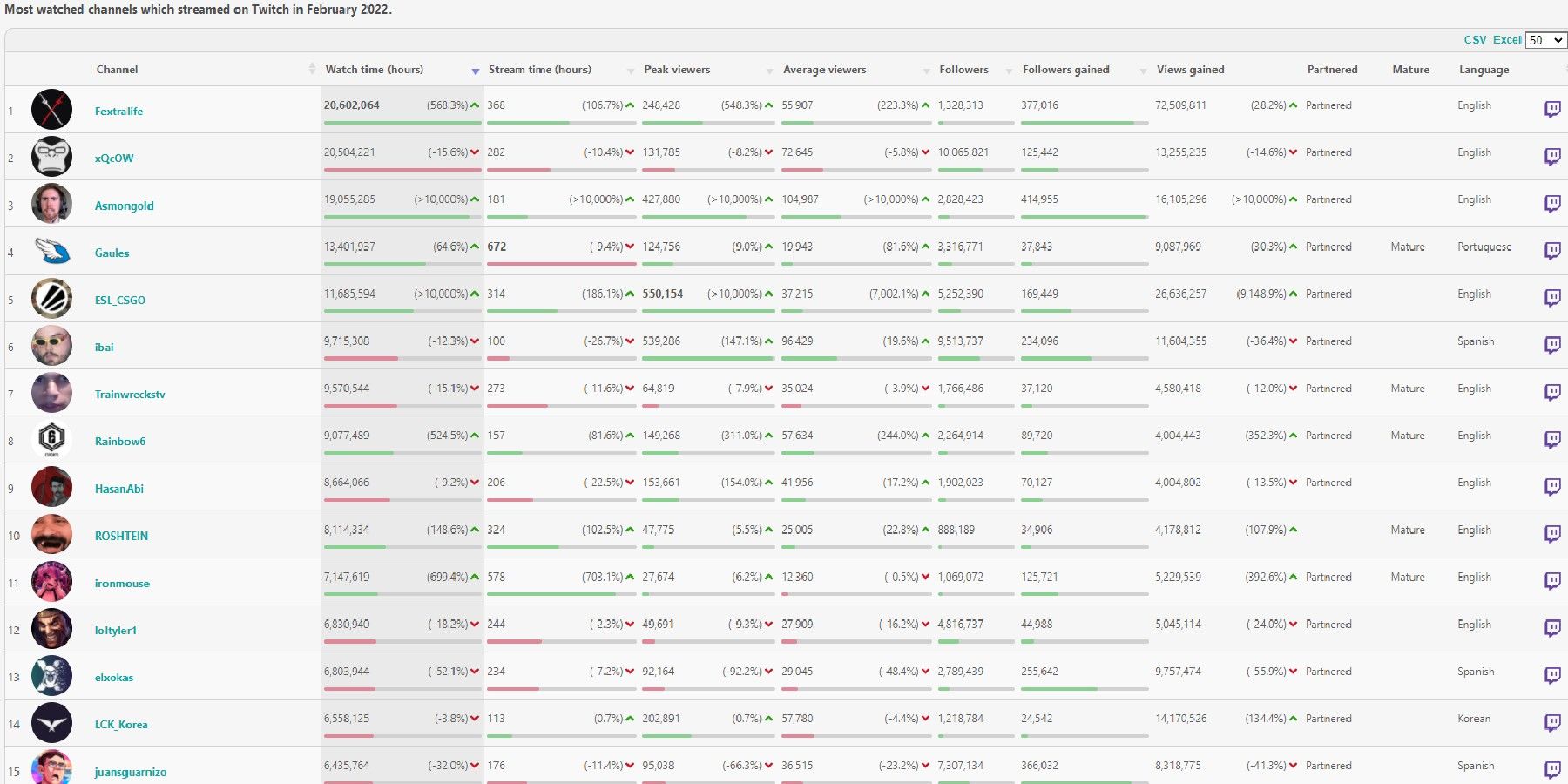Click Asmongold's avatar thumbnail
The height and width of the screenshot is (784, 1568).
(51, 204)
